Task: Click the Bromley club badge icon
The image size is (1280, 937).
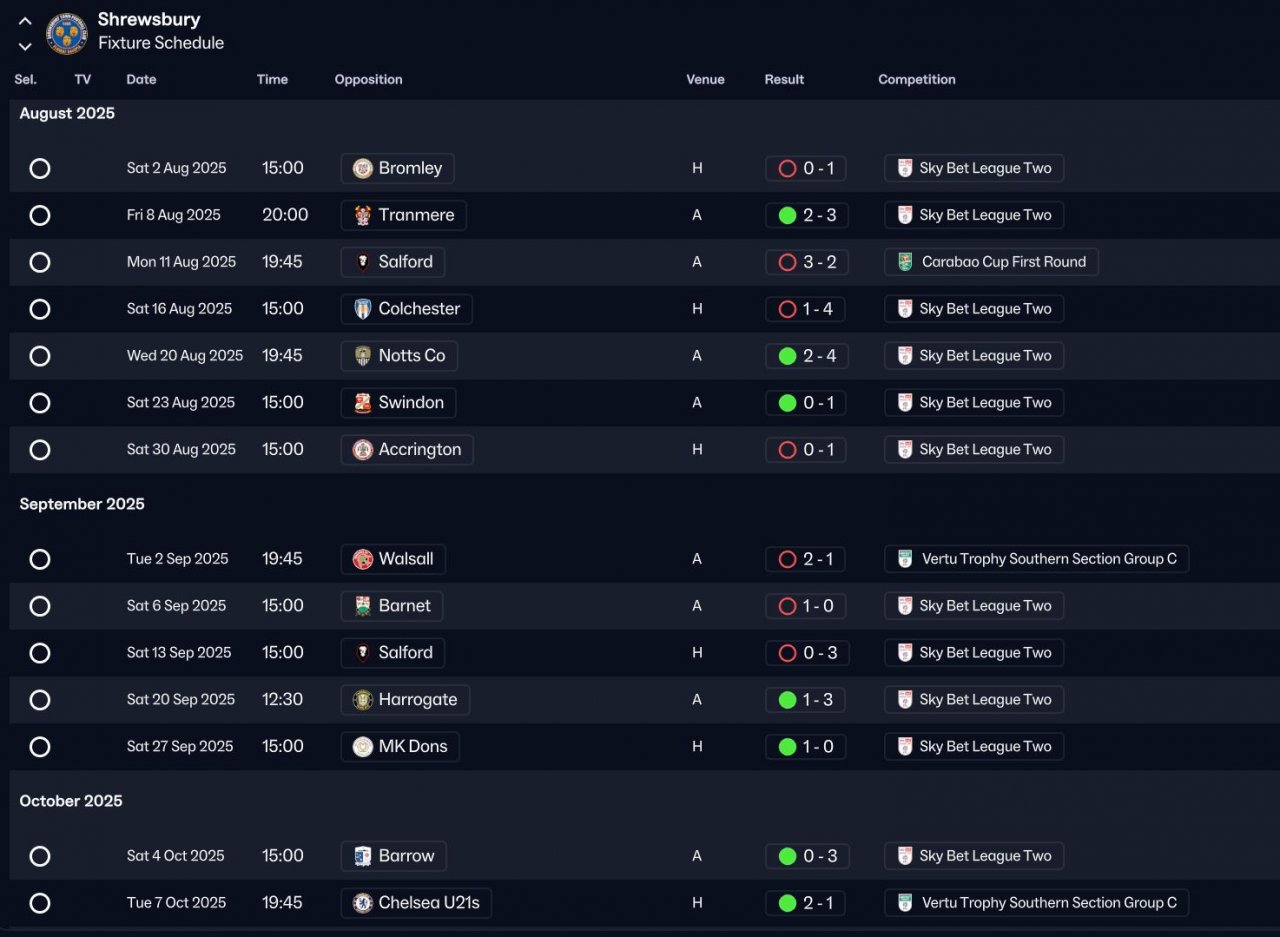Action: pyautogui.click(x=363, y=168)
